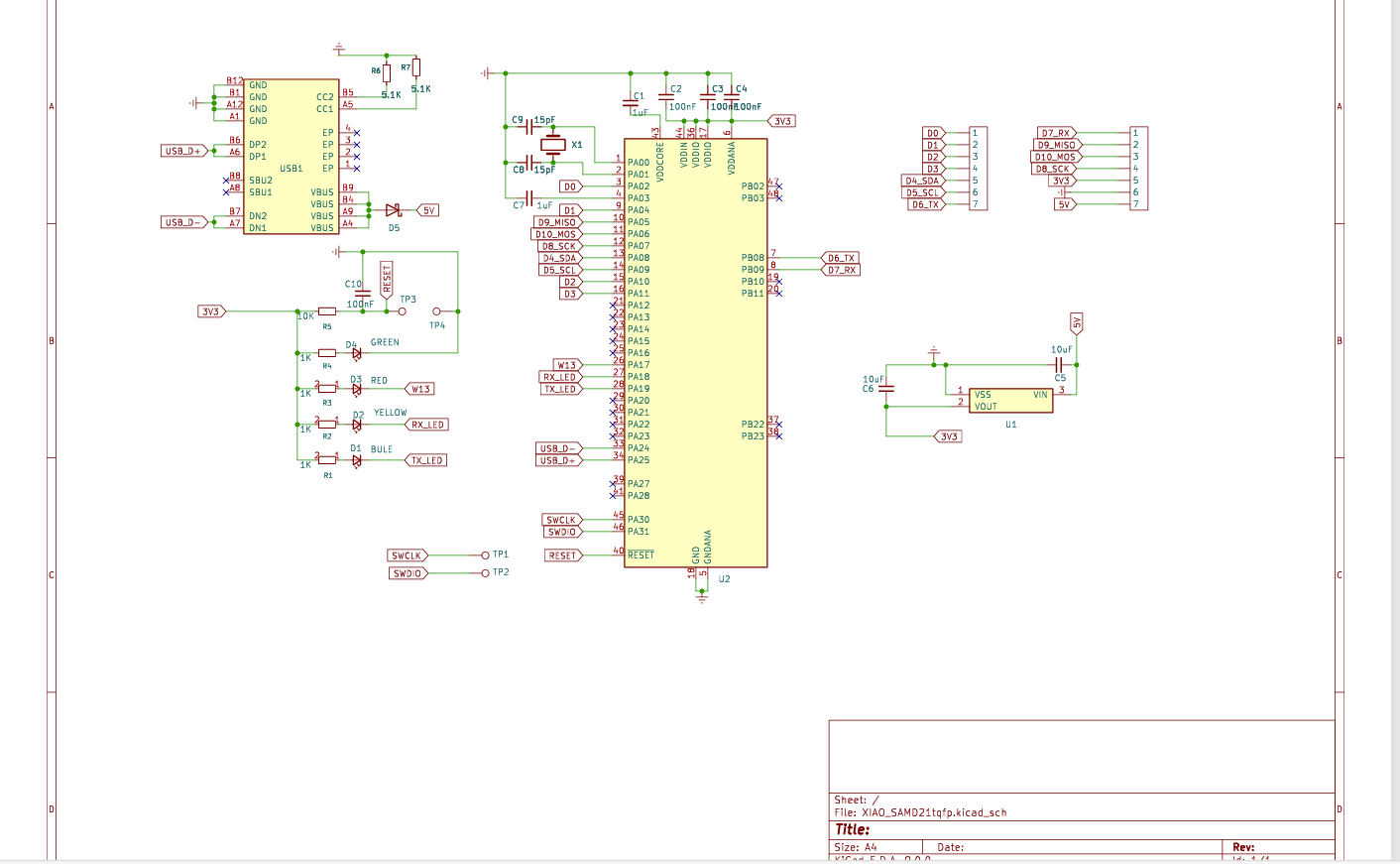Select the SWCLK label at PA30

click(562, 520)
